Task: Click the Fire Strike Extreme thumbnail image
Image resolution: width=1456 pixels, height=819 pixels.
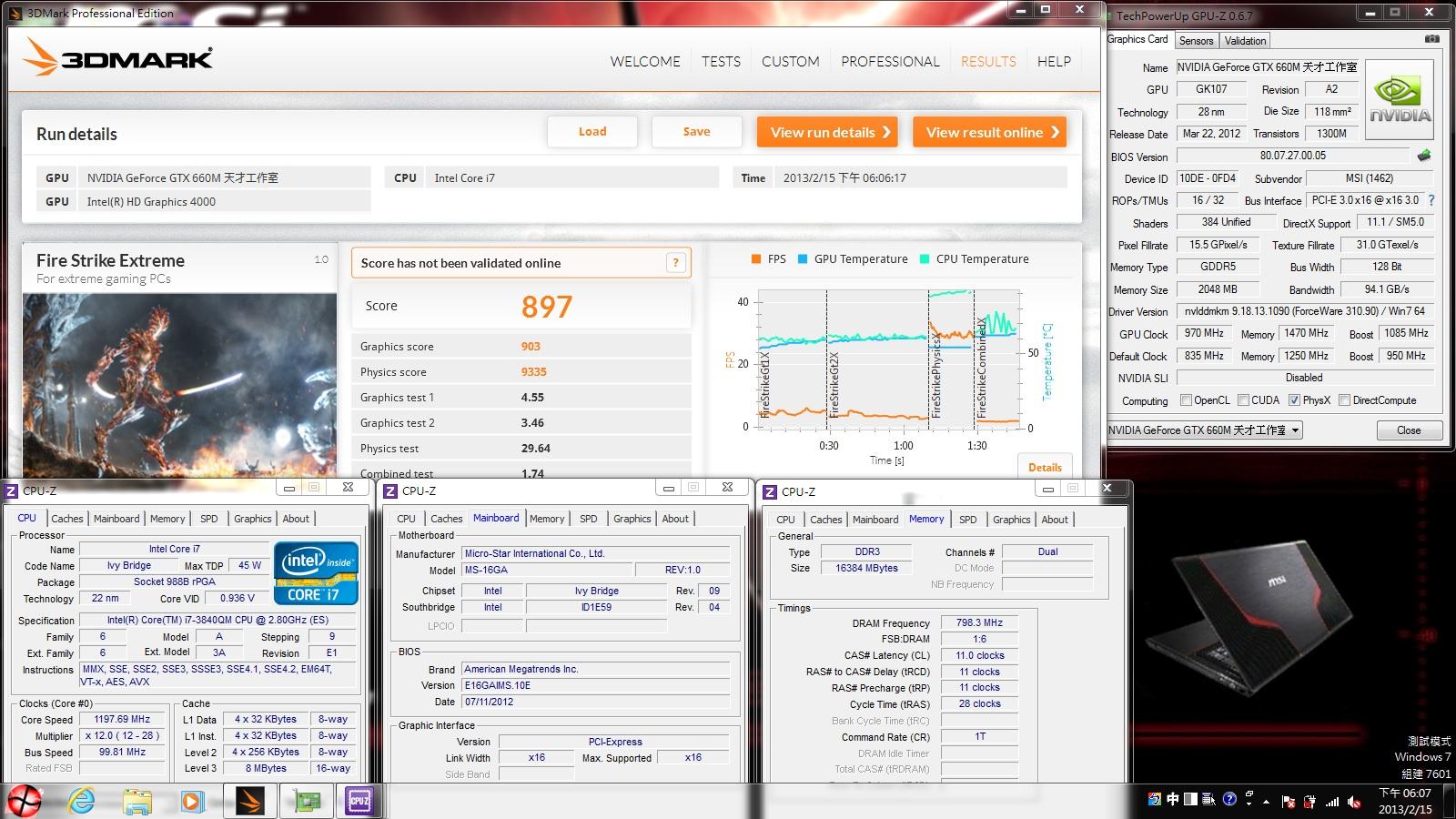Action: pyautogui.click(x=179, y=385)
